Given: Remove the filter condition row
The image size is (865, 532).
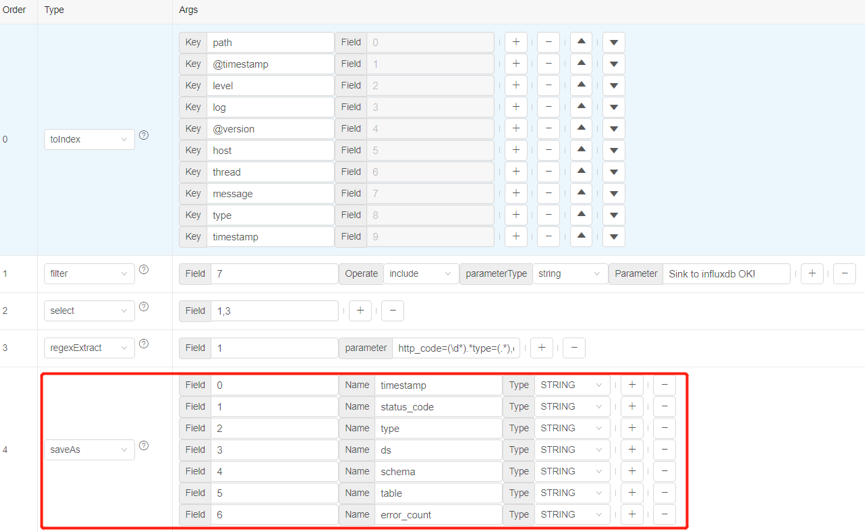Looking at the screenshot, I should tap(845, 274).
